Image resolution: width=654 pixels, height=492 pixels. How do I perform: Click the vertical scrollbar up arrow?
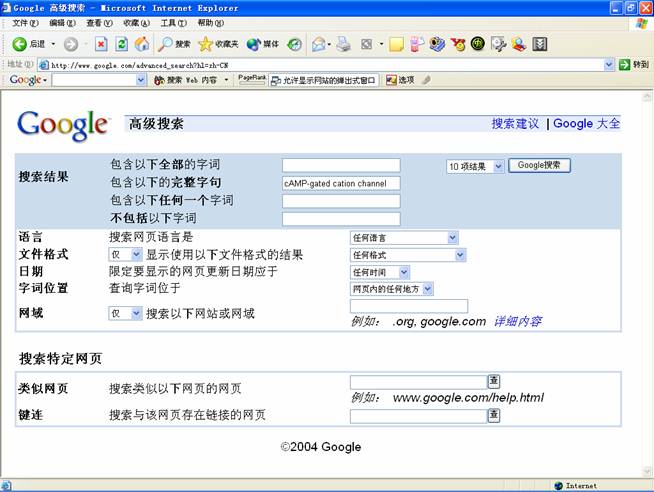[x=647, y=97]
